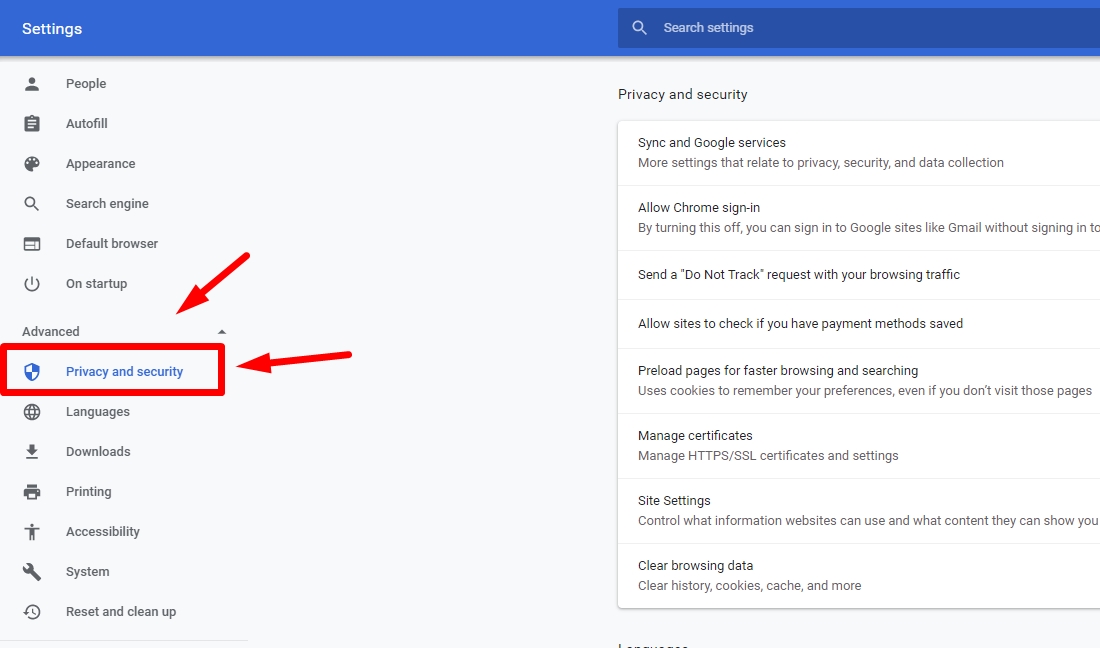Click the System wrench icon
This screenshot has width=1100, height=648.
32,572
